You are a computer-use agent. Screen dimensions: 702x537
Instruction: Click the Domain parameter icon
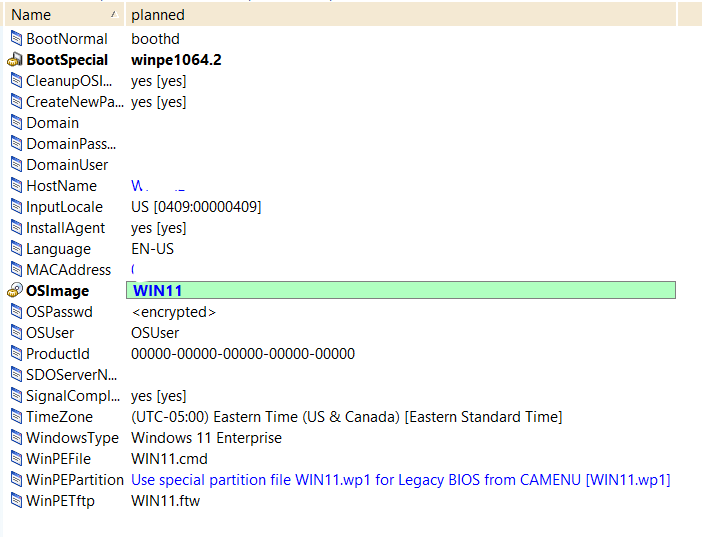point(16,123)
